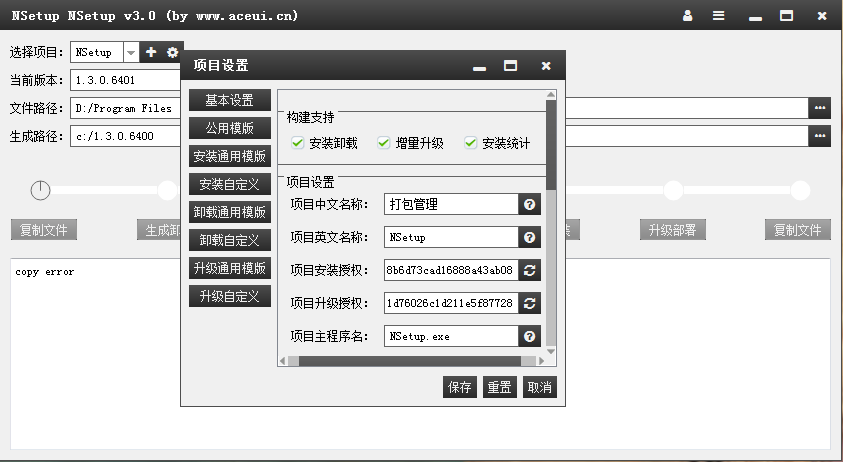This screenshot has width=843, height=462.
Task: Click horizontal scrollbar right arrow
Action: click(x=541, y=361)
